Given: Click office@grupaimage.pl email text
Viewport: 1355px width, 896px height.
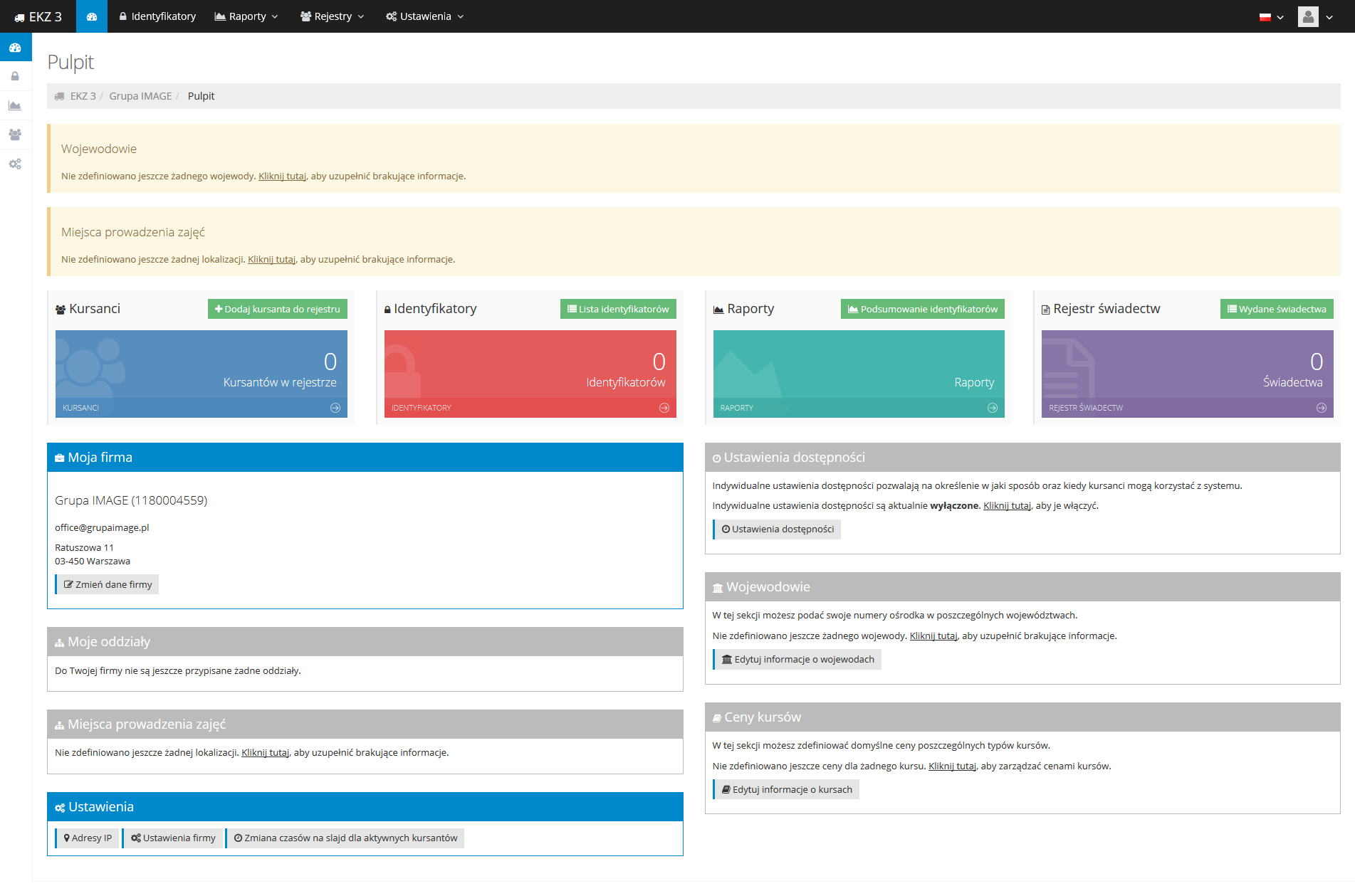Looking at the screenshot, I should (x=102, y=528).
